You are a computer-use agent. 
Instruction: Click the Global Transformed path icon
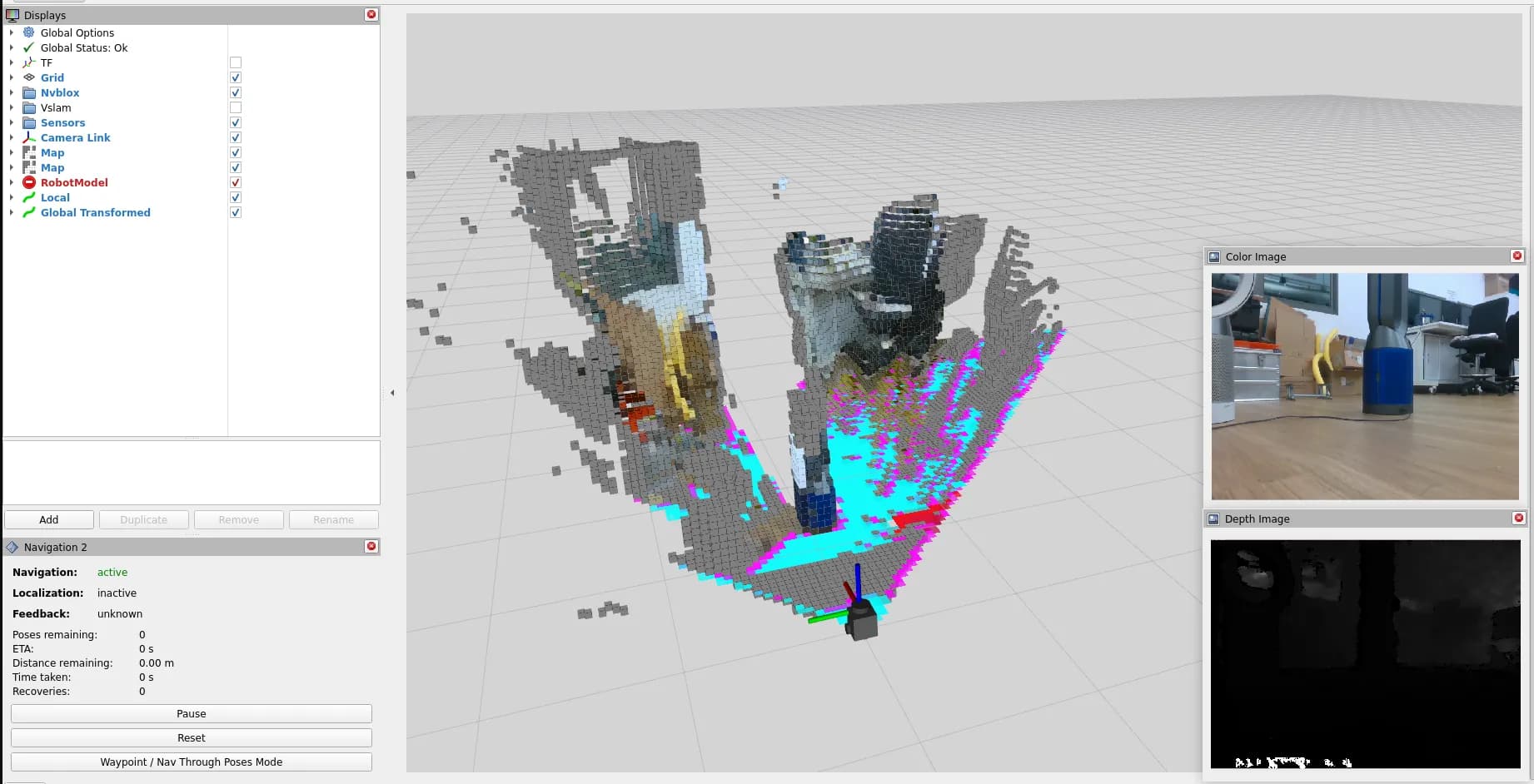29,212
